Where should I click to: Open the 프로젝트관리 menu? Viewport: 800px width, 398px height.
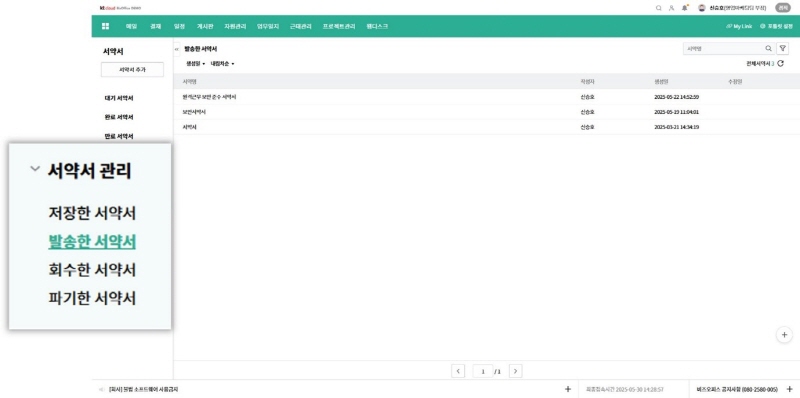pos(339,26)
